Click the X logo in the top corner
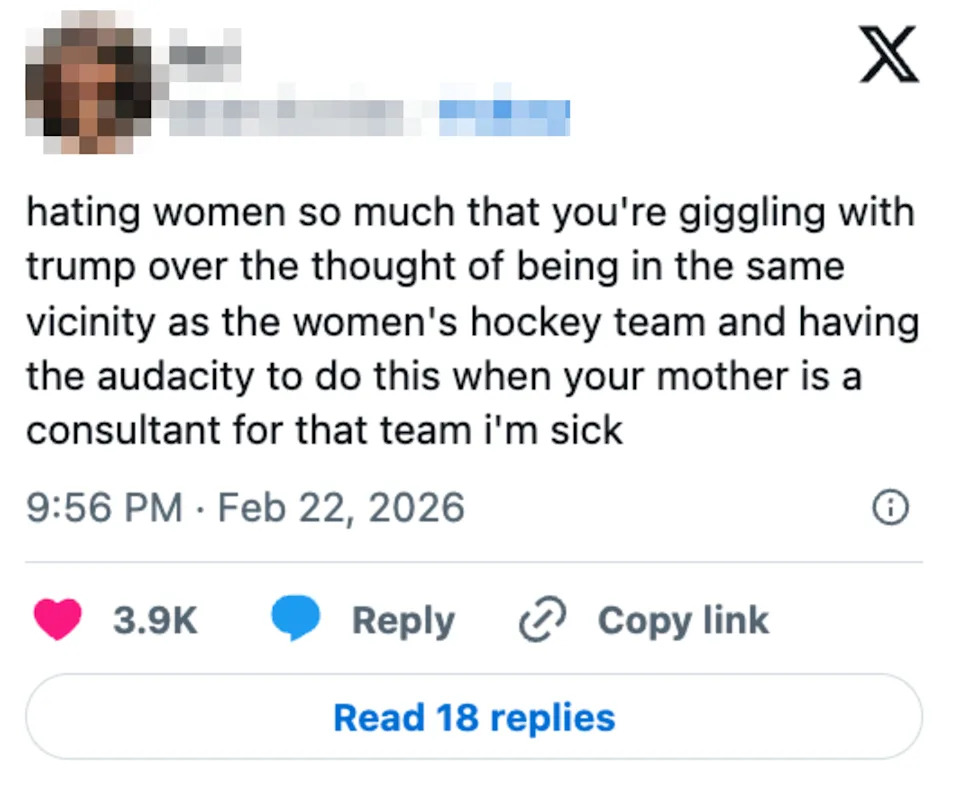The image size is (959, 786). [887, 55]
